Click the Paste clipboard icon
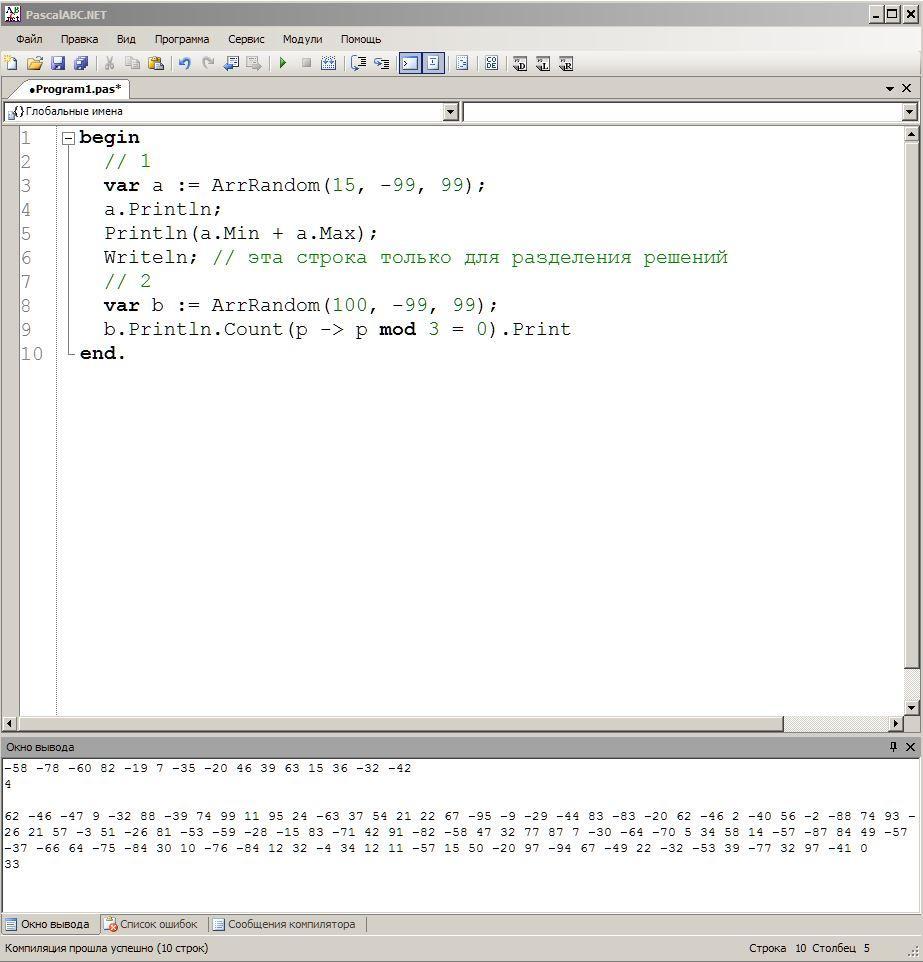 tap(156, 63)
